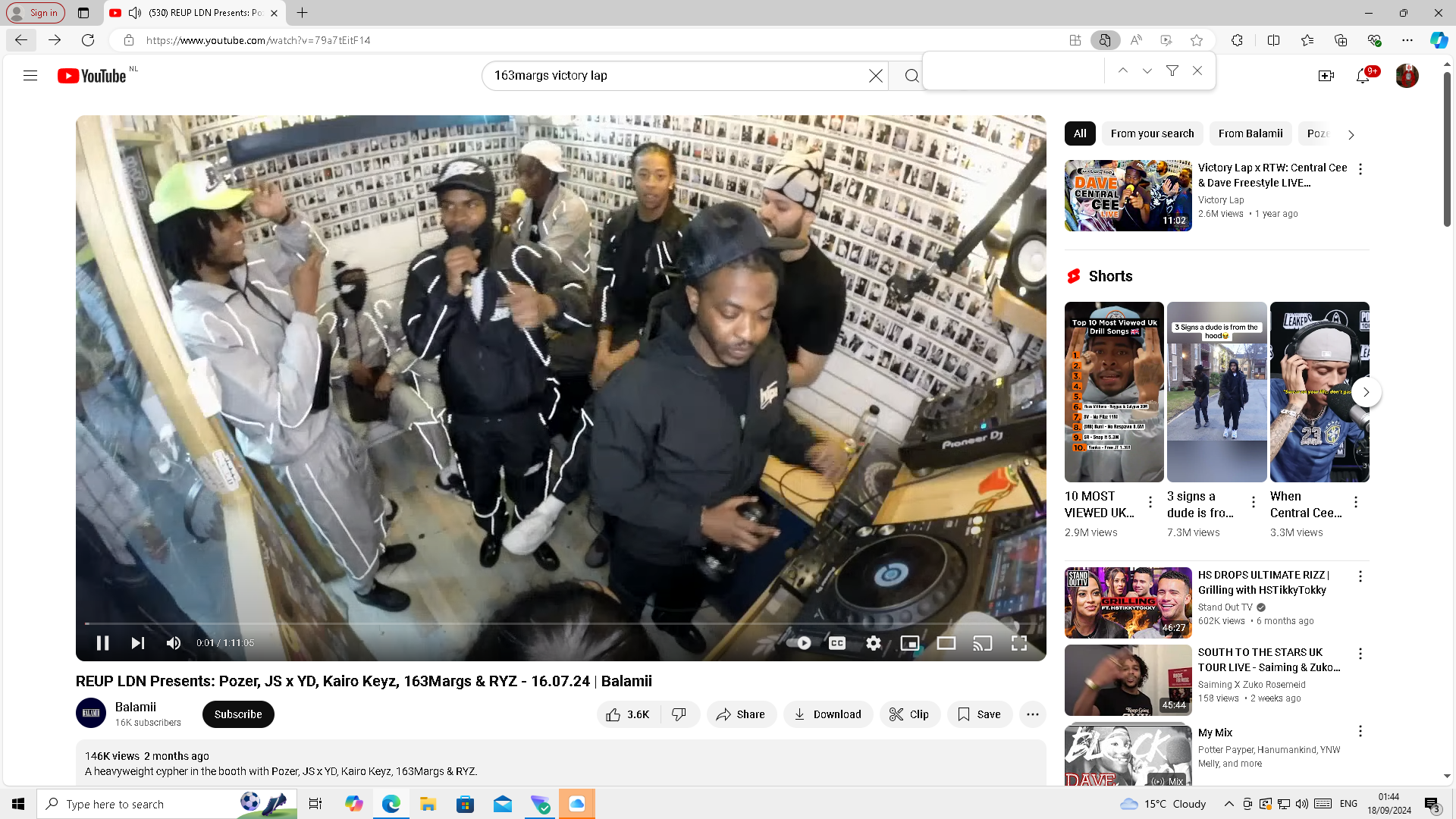Viewport: 1456px width, 819px height.
Task: Pause the video playback
Action: click(102, 643)
